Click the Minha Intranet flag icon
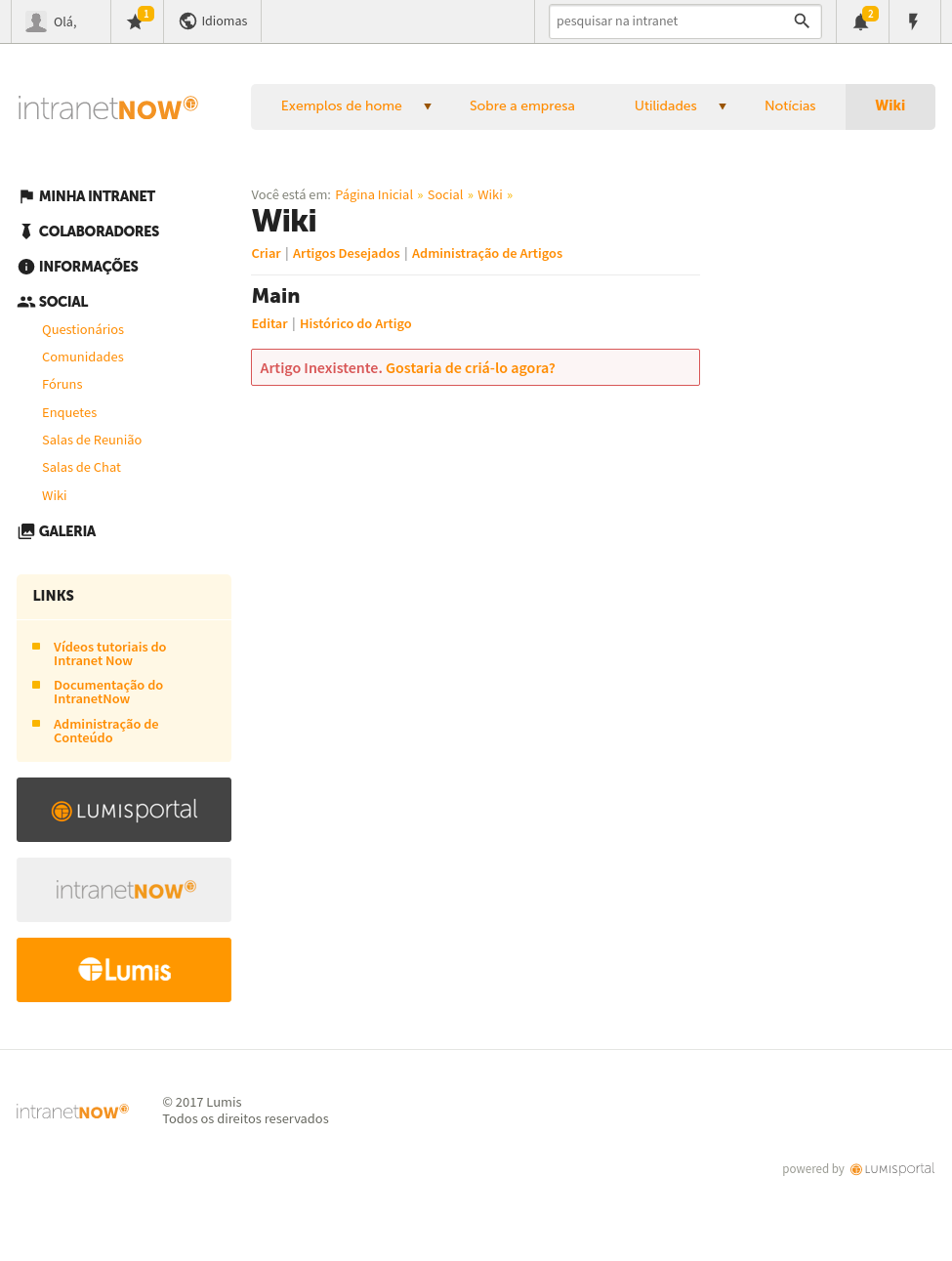952x1261 pixels. 26,196
